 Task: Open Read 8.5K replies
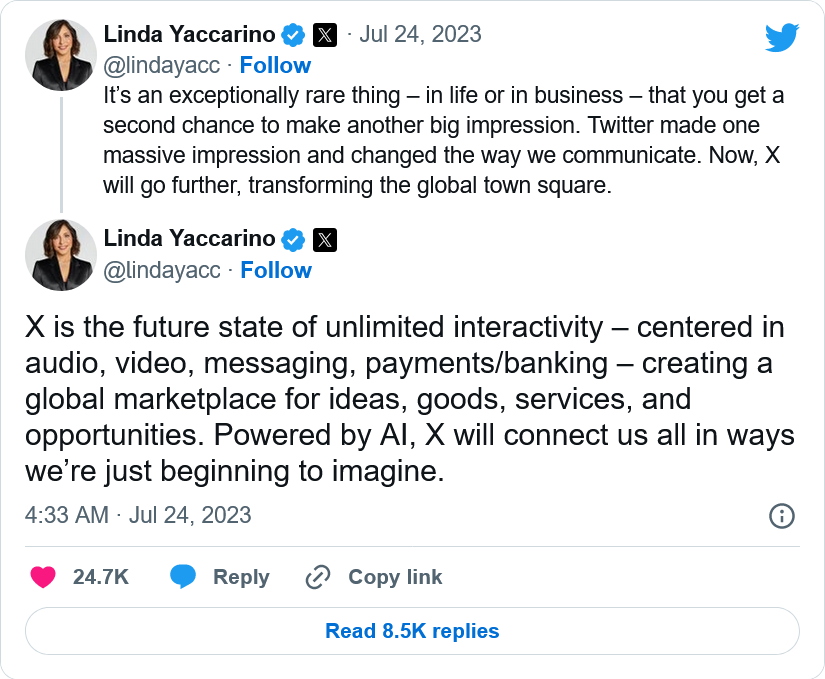(x=412, y=631)
